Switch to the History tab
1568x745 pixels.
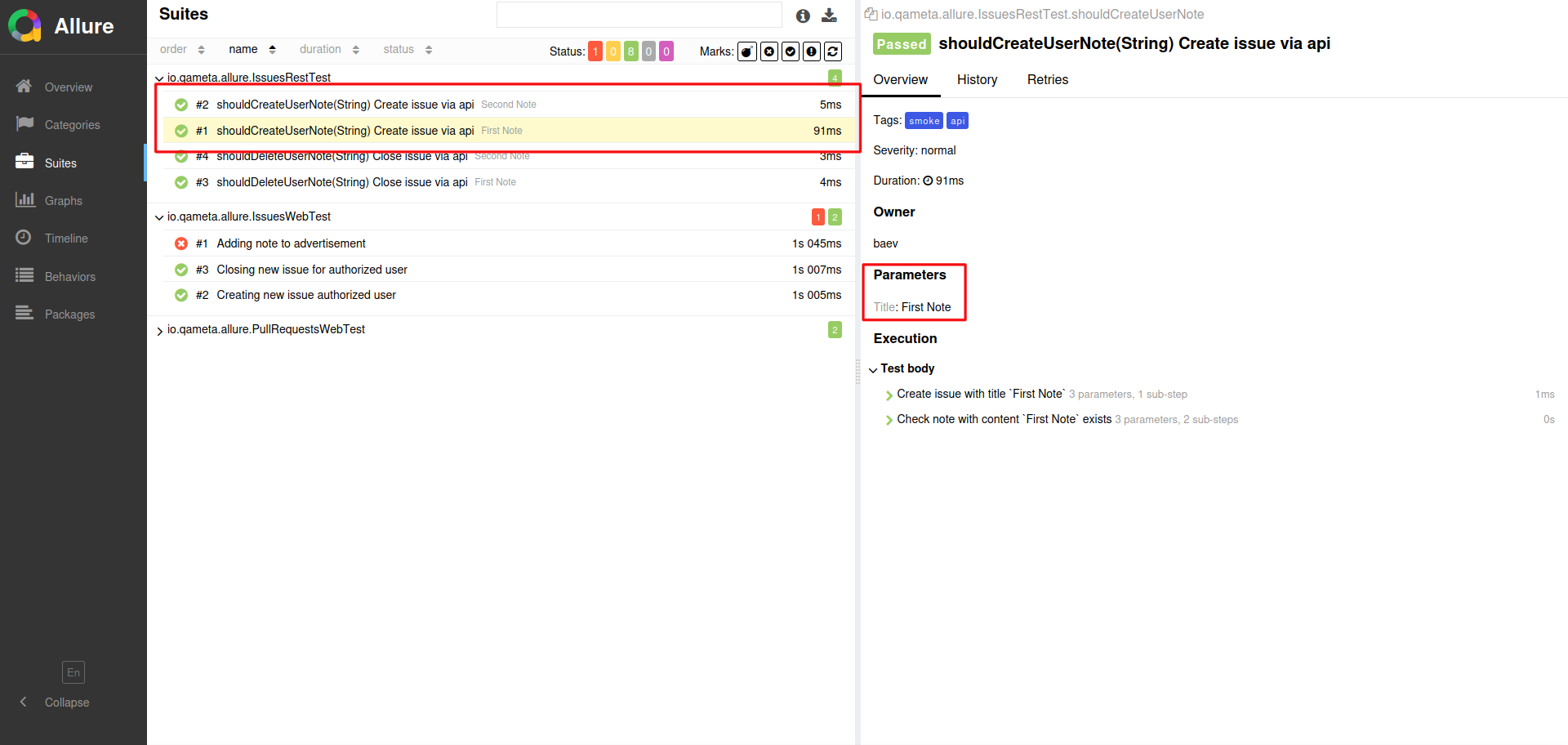click(977, 79)
